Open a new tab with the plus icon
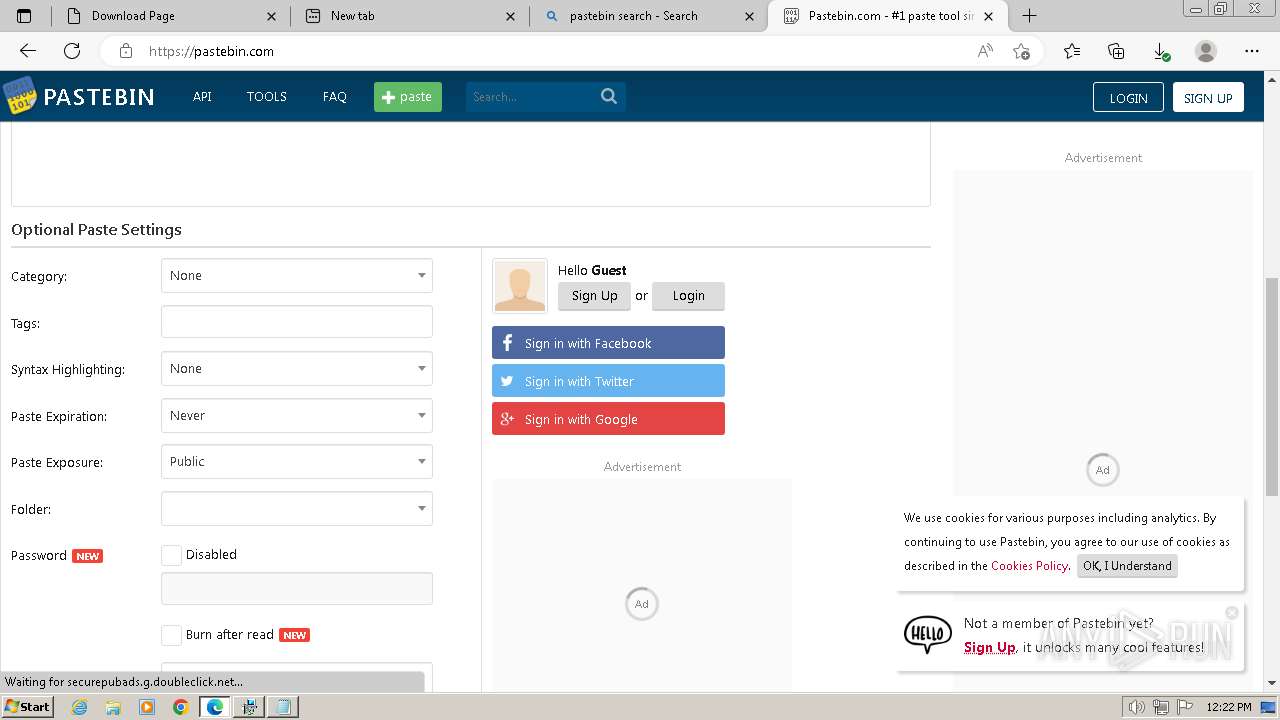The image size is (1280, 720). (1029, 15)
